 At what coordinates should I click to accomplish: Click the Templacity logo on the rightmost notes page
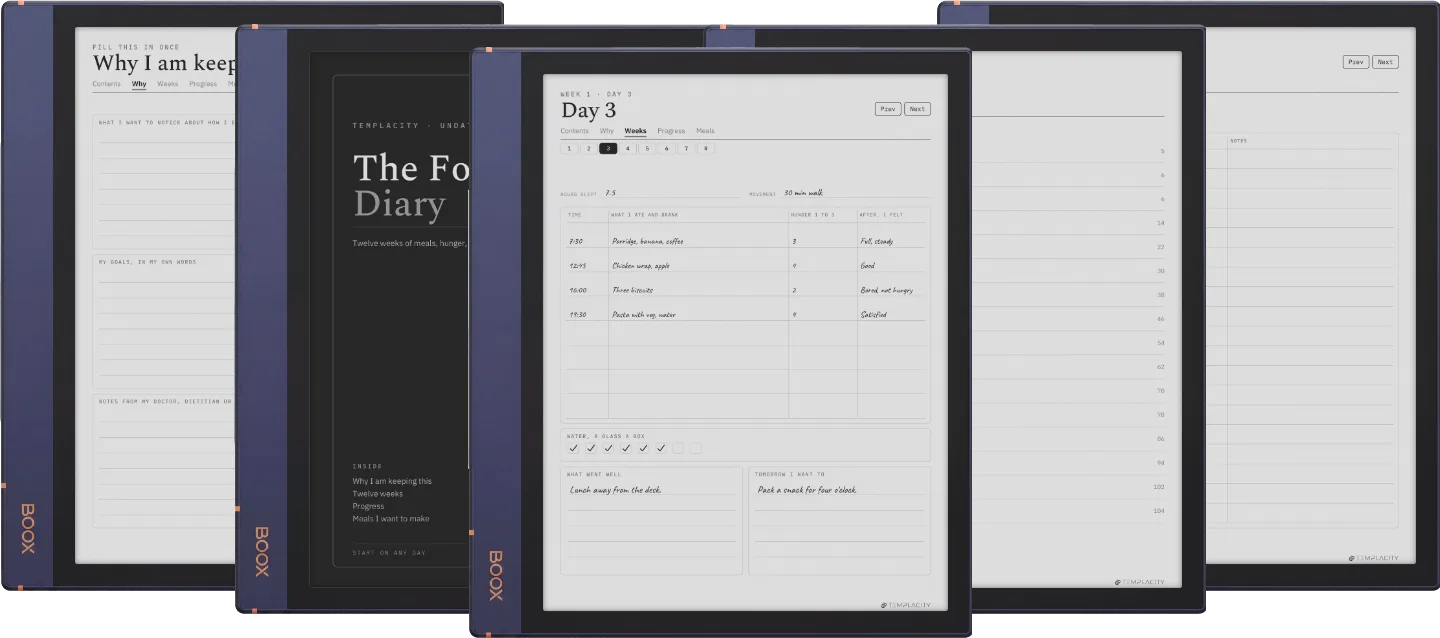point(1373,558)
